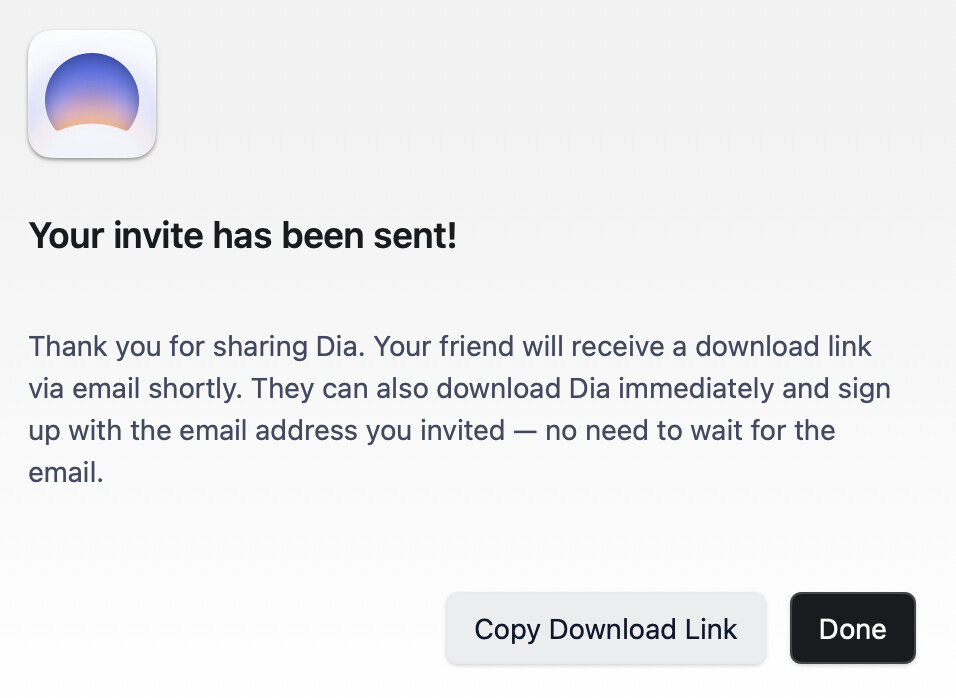Copy the download link
956x698 pixels.
(605, 629)
